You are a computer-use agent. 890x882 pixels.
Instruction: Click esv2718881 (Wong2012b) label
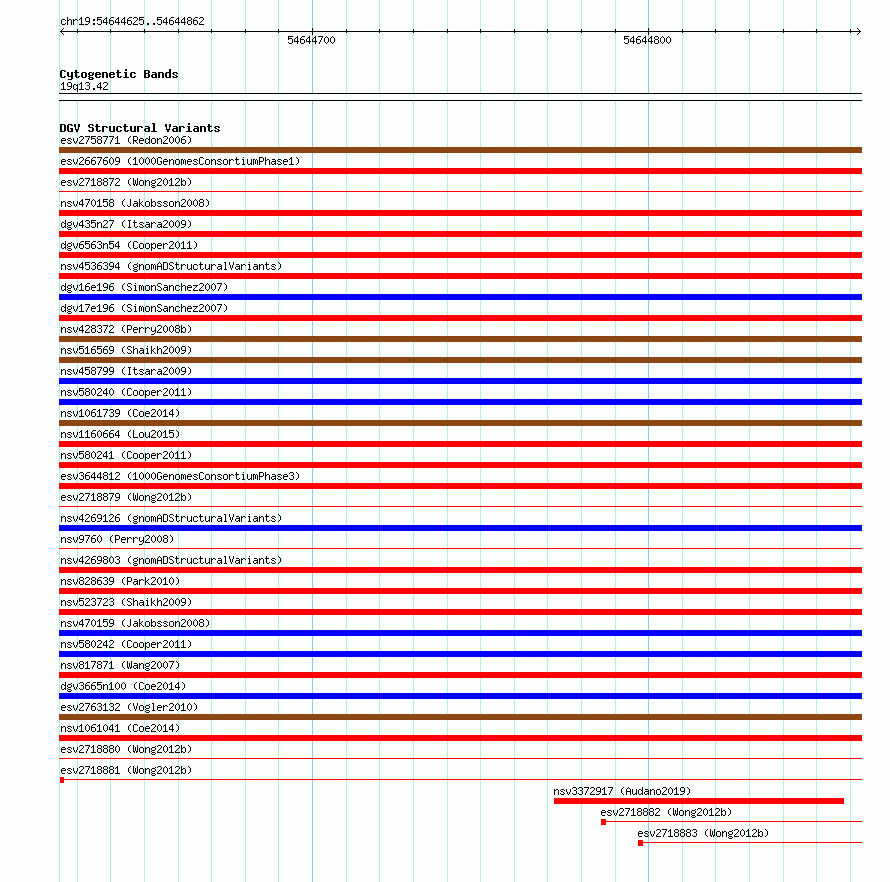click(x=126, y=770)
